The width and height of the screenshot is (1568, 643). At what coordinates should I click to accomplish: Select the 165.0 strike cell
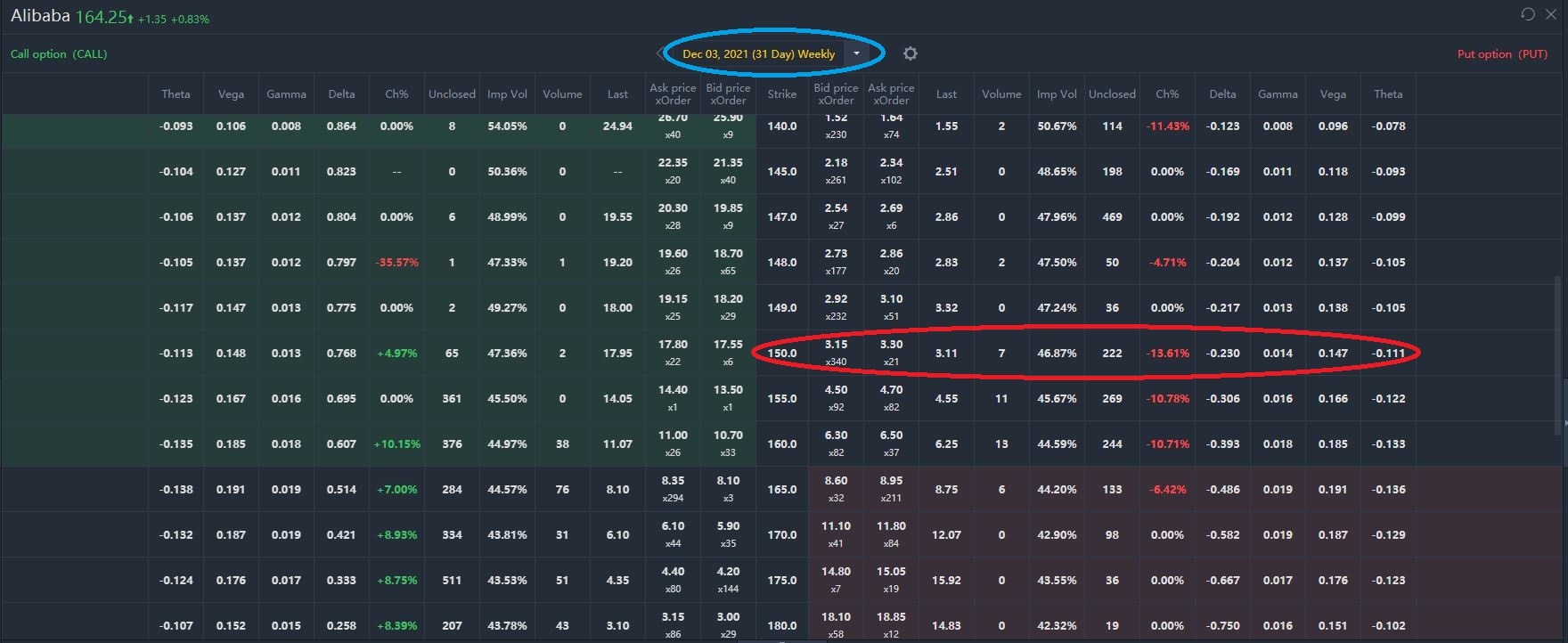tap(782, 490)
